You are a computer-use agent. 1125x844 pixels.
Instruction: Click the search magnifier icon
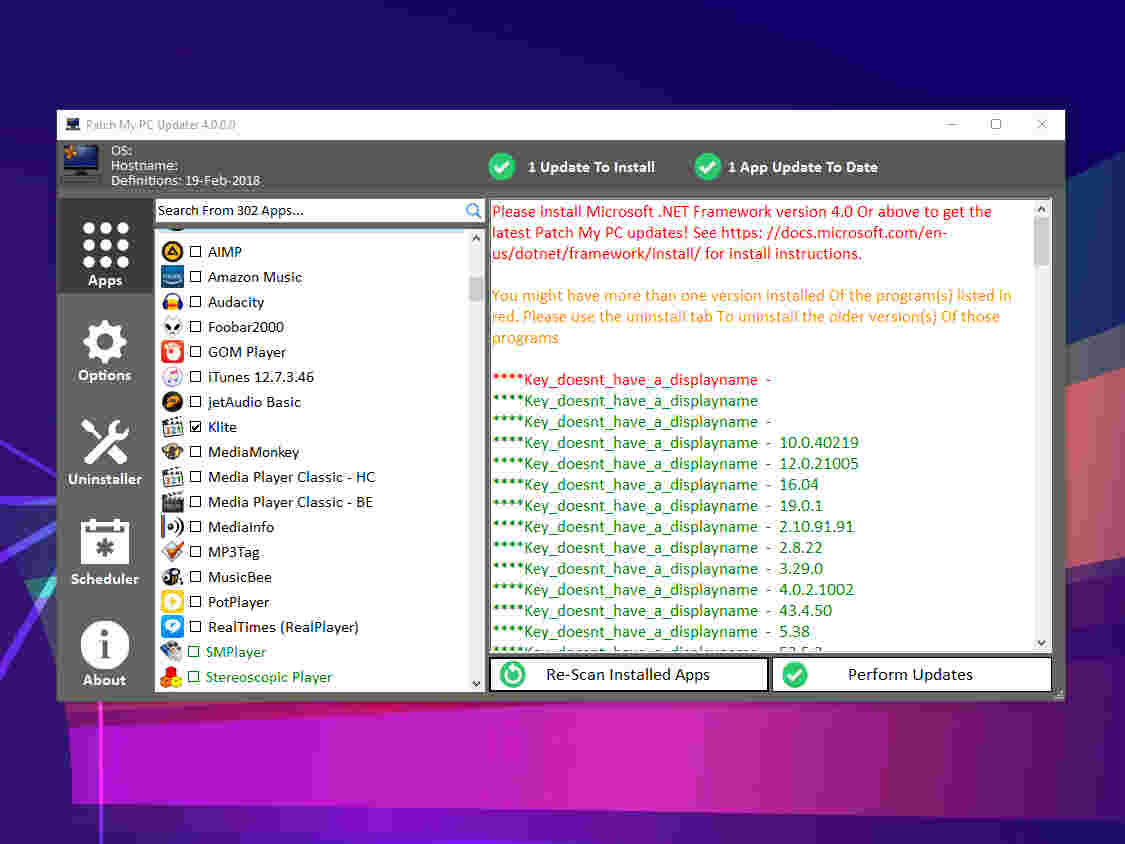(472, 210)
